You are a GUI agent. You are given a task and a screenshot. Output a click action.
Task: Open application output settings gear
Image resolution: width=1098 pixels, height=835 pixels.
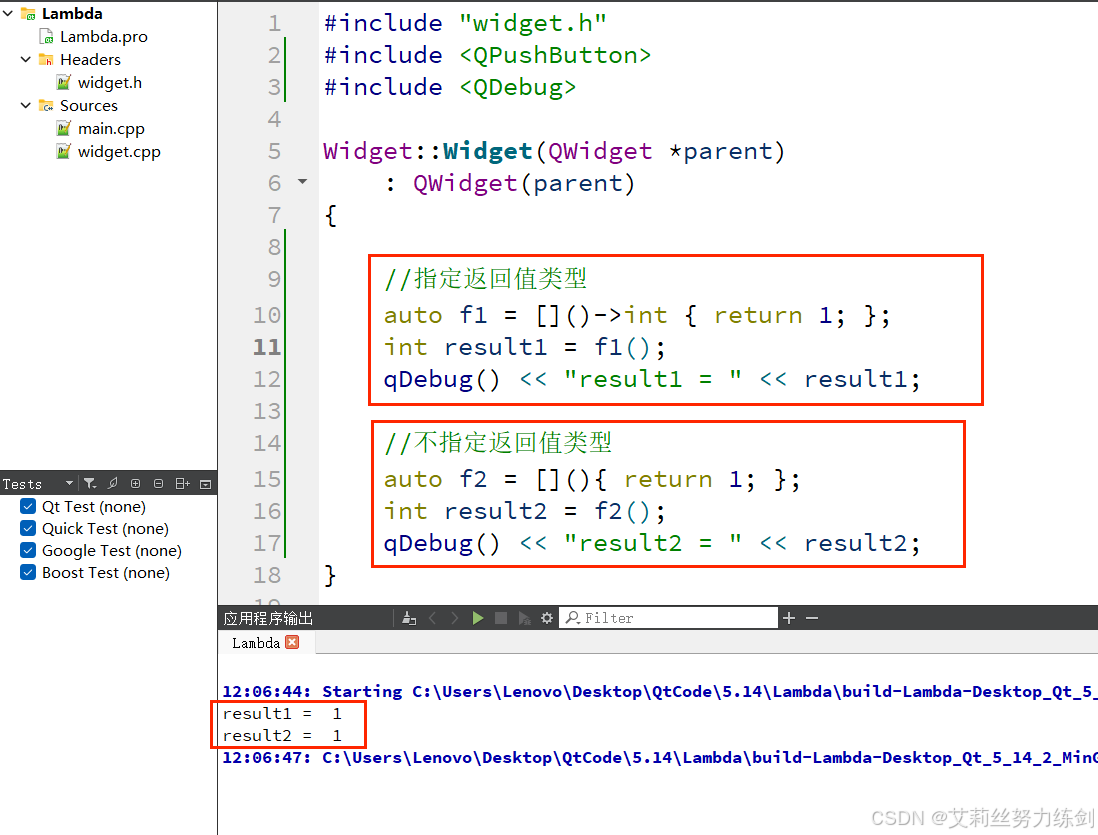point(547,618)
